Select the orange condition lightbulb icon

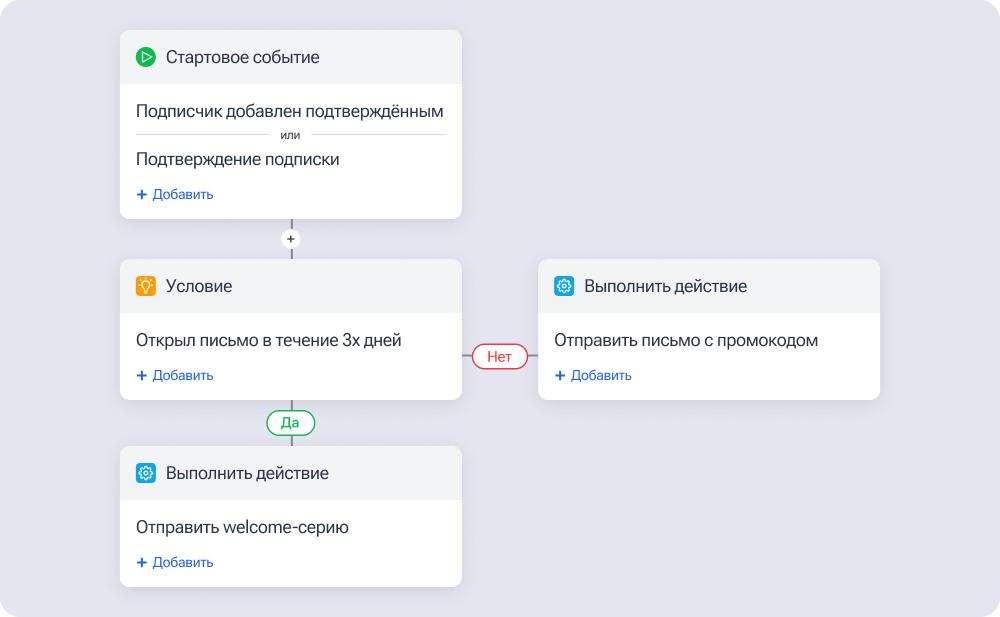click(145, 286)
